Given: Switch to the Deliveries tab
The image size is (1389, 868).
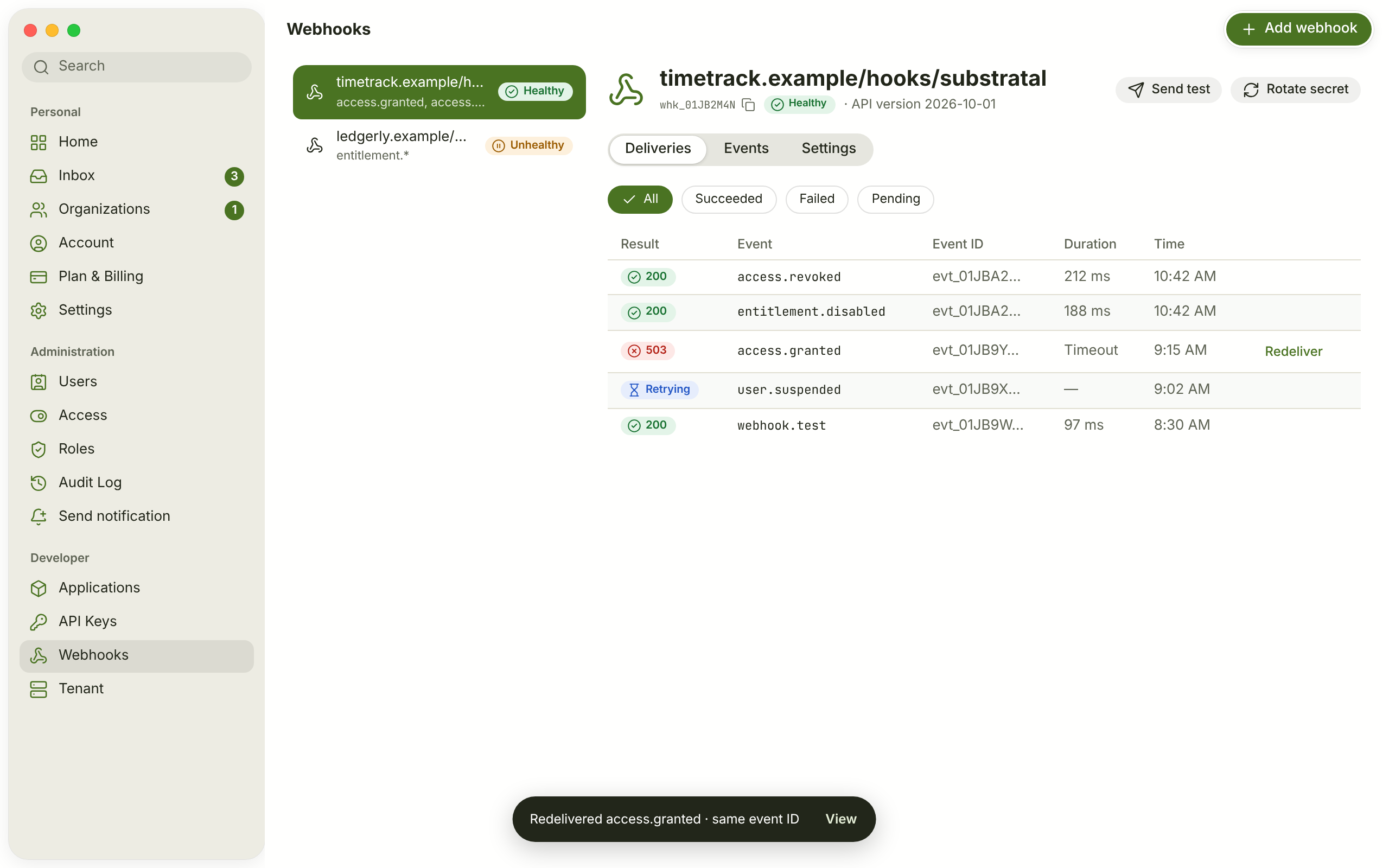Looking at the screenshot, I should [x=658, y=149].
